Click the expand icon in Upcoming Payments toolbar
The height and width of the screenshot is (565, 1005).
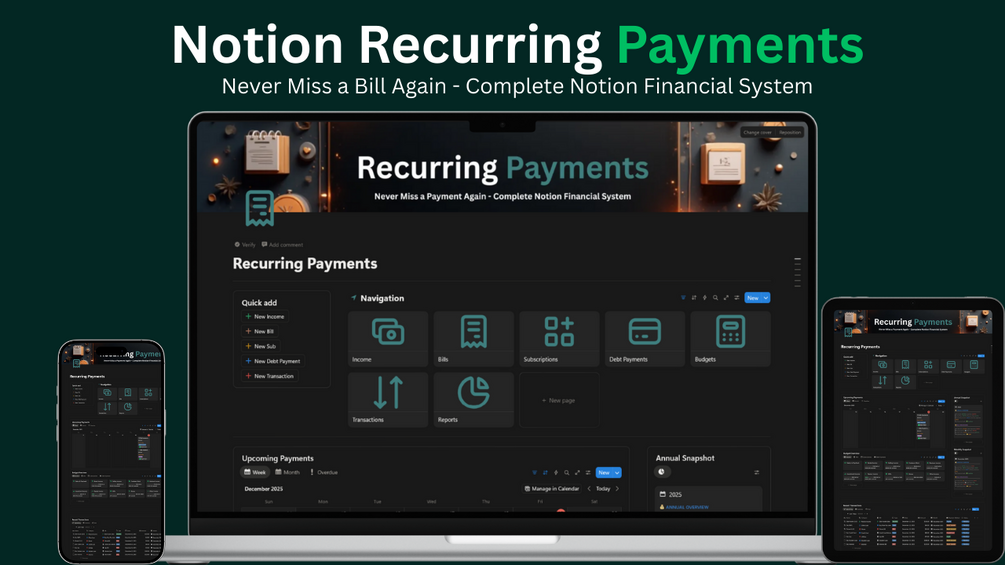(x=577, y=473)
